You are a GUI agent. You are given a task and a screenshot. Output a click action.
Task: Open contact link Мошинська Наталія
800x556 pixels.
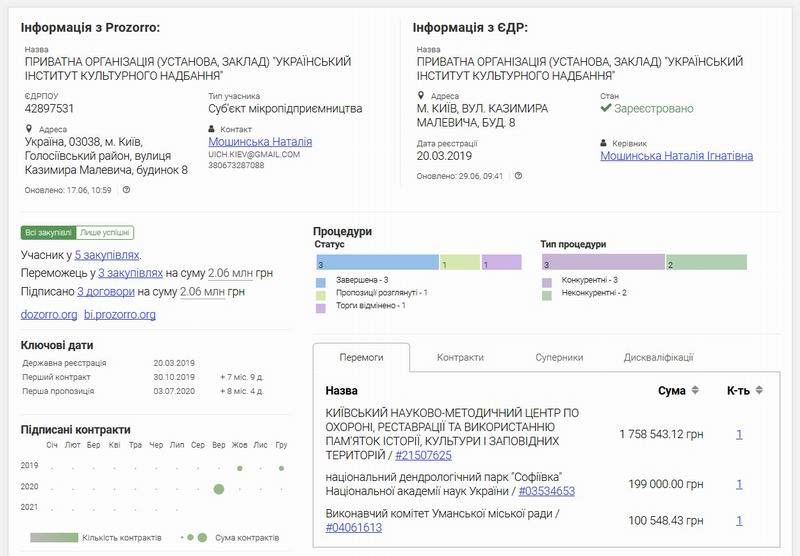(260, 142)
